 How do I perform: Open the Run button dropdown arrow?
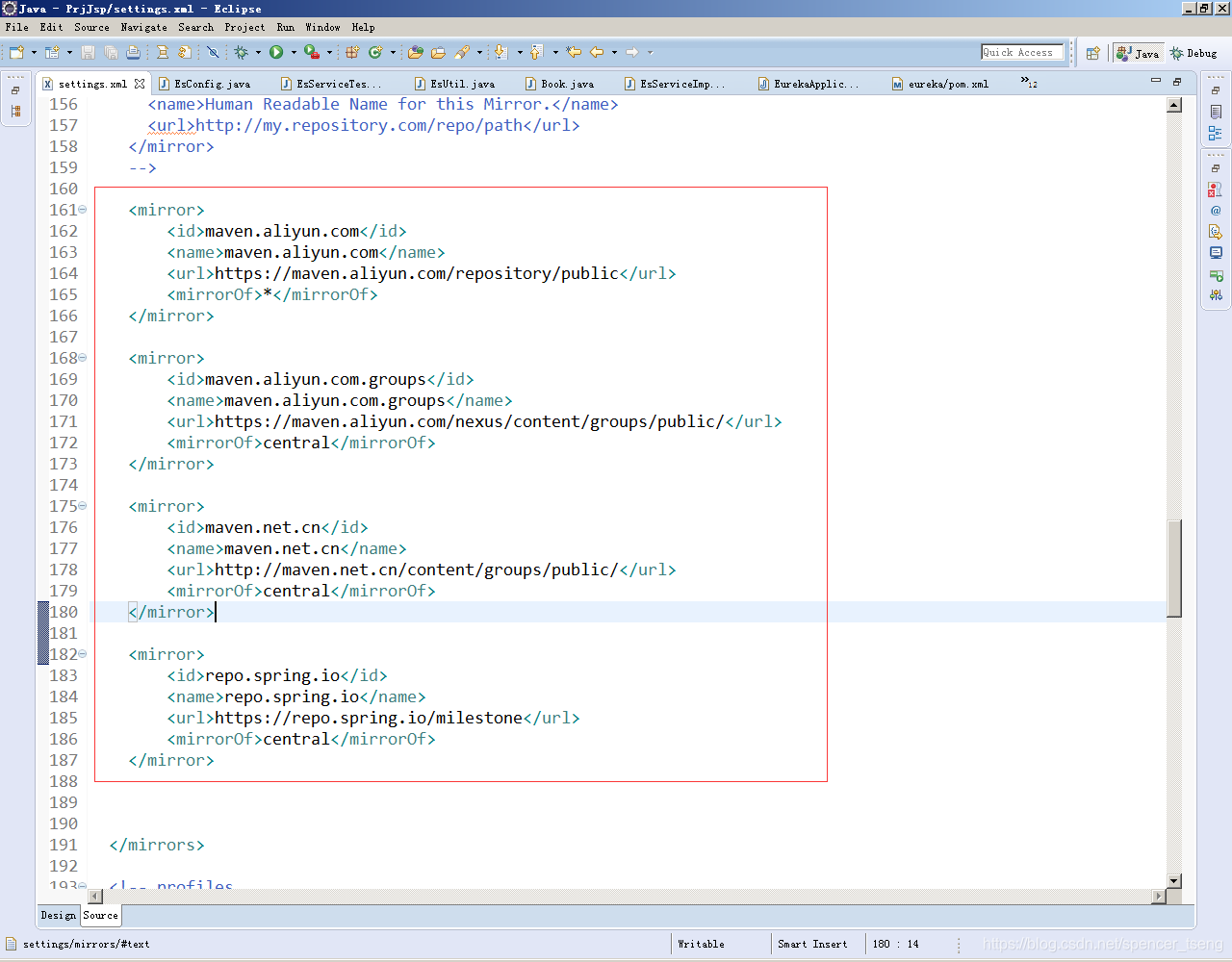(294, 53)
